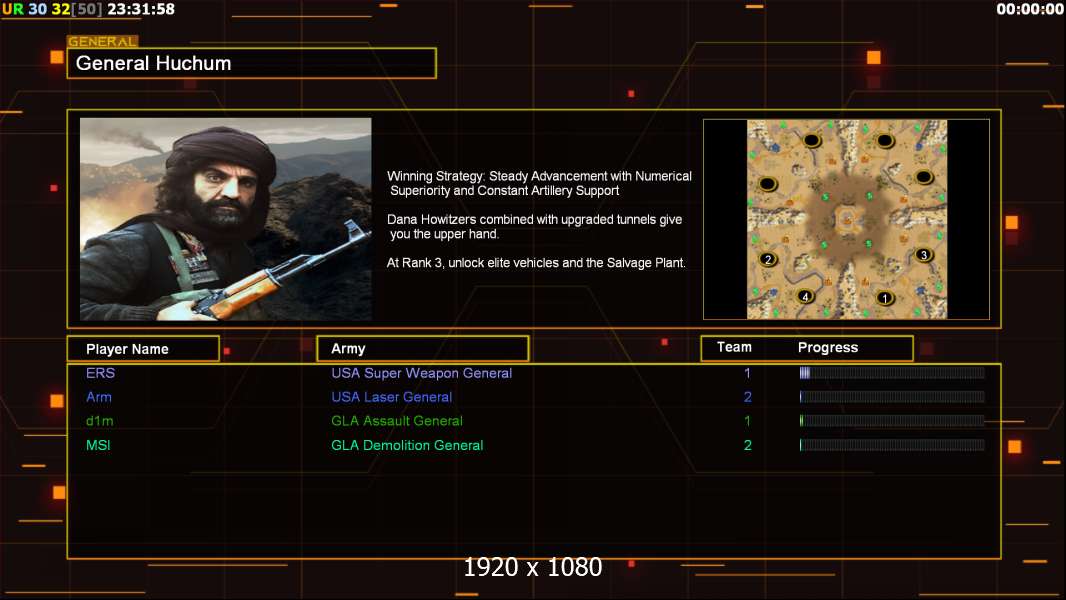Click the team number for d1m
This screenshot has height=600, width=1066.
coord(747,421)
